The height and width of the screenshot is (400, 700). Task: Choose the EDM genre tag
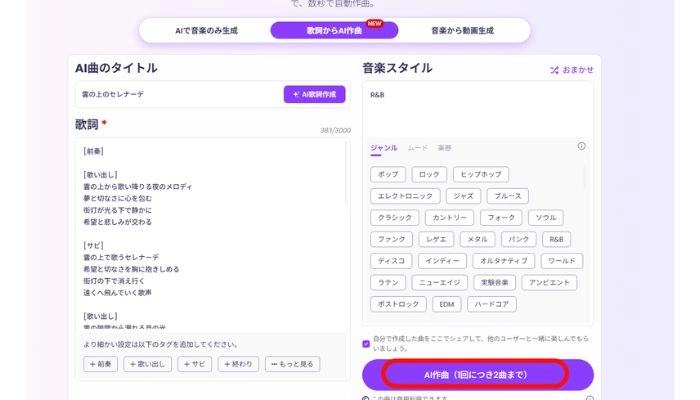[447, 304]
